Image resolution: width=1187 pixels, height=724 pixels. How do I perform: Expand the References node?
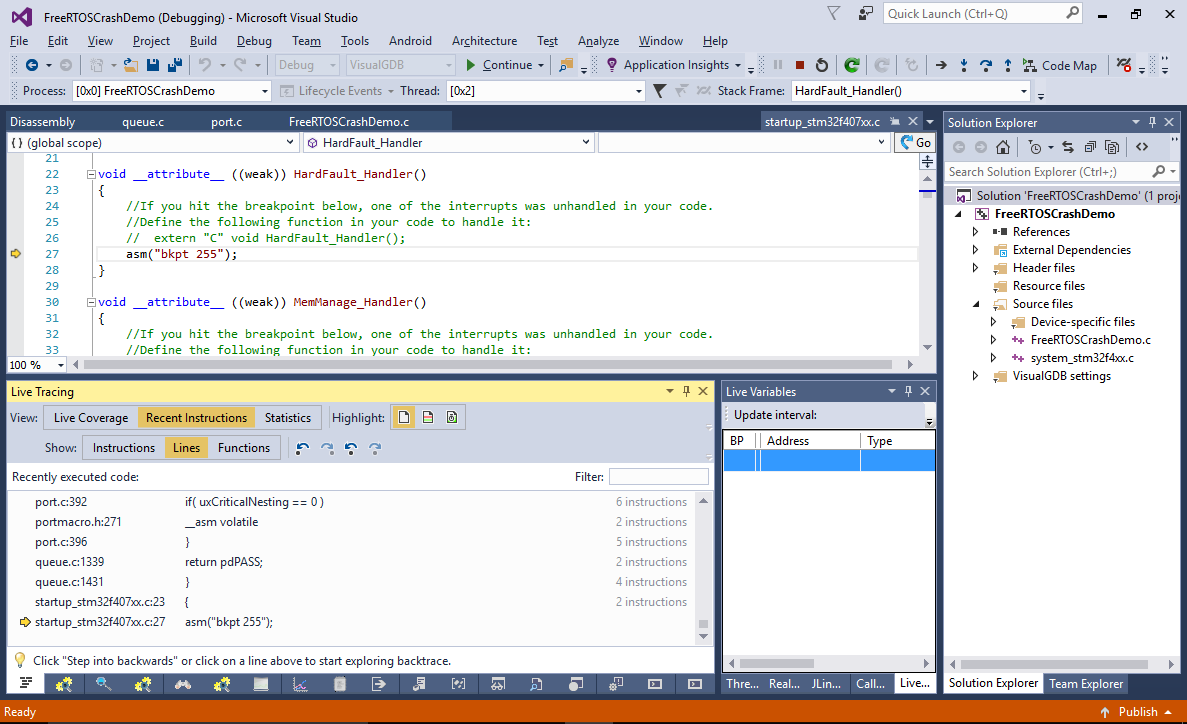(x=975, y=232)
